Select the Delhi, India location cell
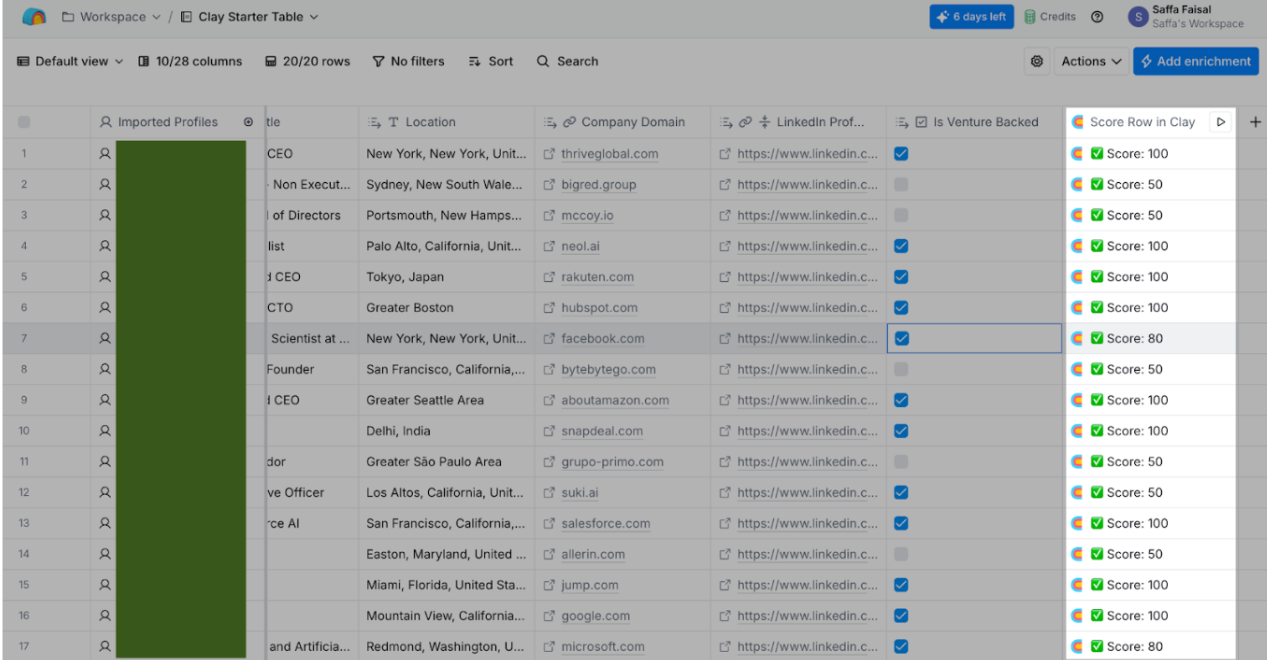 447,431
